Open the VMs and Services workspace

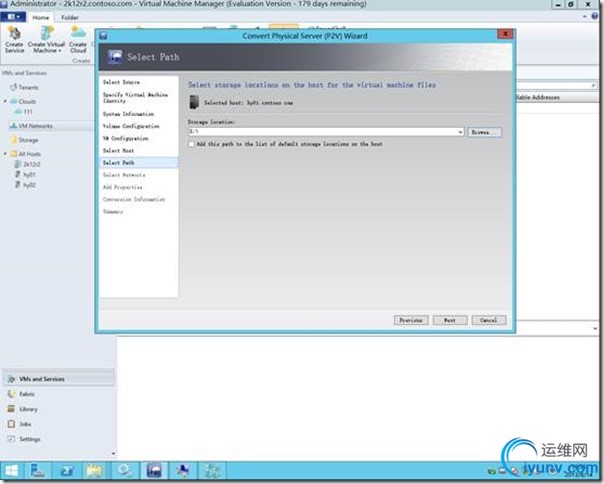[x=59, y=379]
